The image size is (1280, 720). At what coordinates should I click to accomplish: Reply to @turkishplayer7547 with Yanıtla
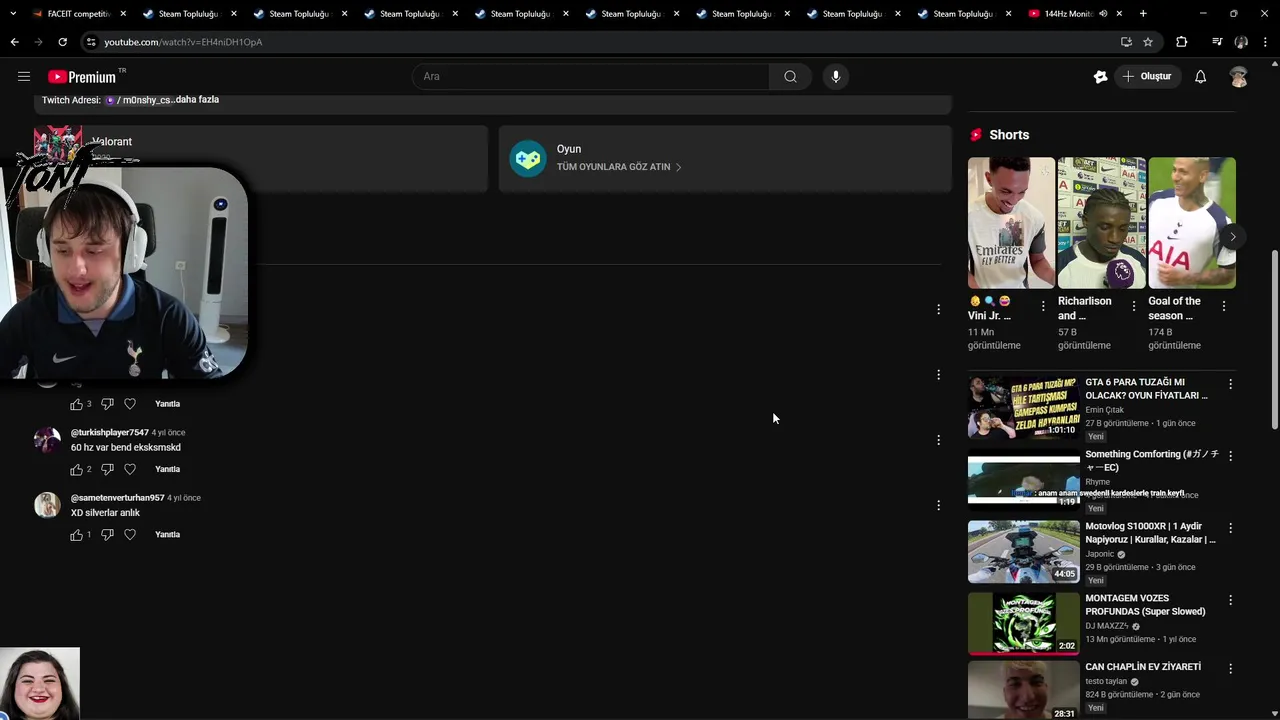(x=167, y=469)
